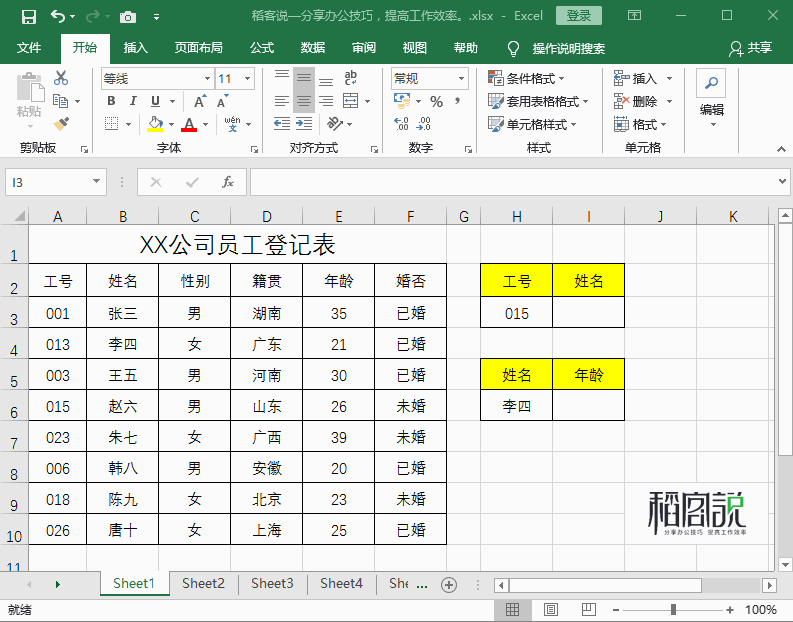This screenshot has height=622, width=793.
Task: Toggle middle align
Action: point(304,78)
